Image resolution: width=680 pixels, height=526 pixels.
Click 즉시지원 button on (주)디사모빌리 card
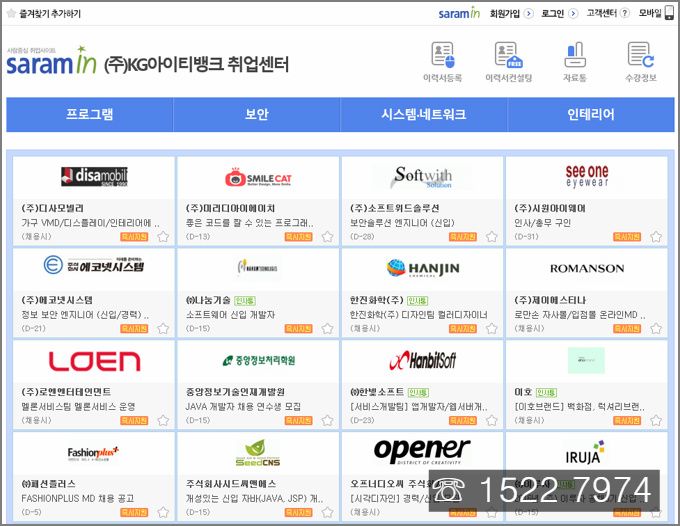[134, 237]
